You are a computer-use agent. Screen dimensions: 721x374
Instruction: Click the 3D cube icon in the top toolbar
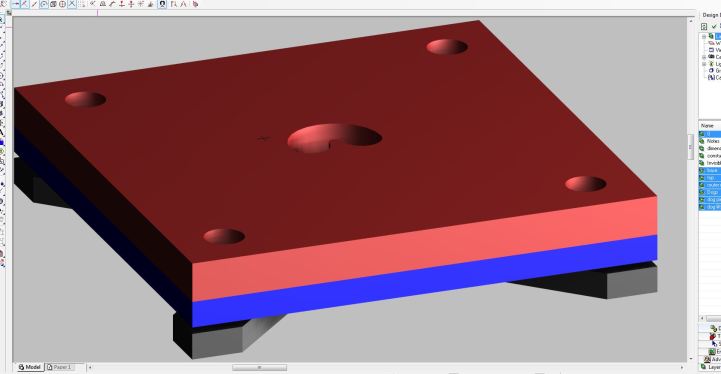pyautogui.click(x=53, y=4)
